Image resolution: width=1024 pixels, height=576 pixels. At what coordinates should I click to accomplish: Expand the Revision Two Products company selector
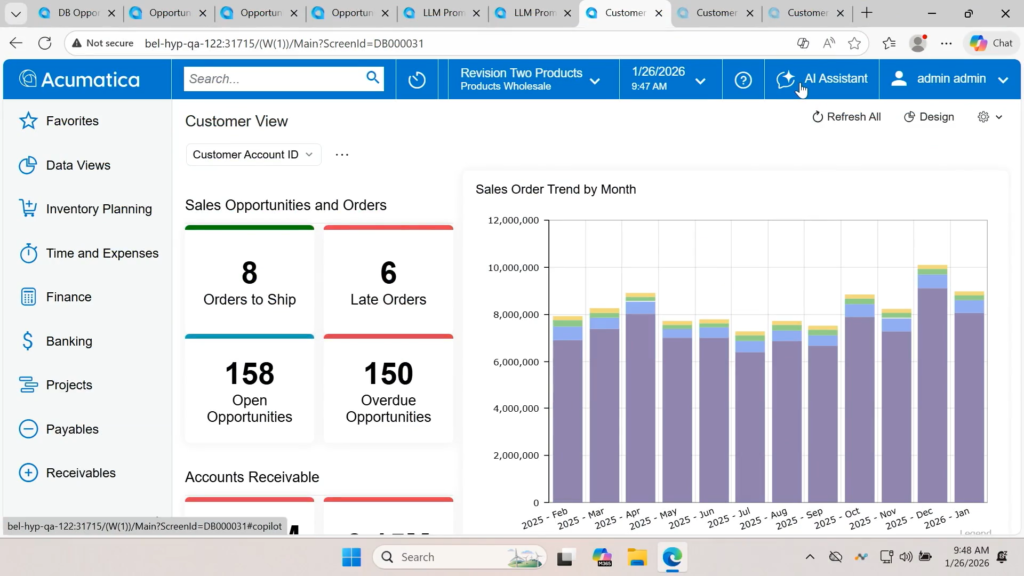pos(530,79)
